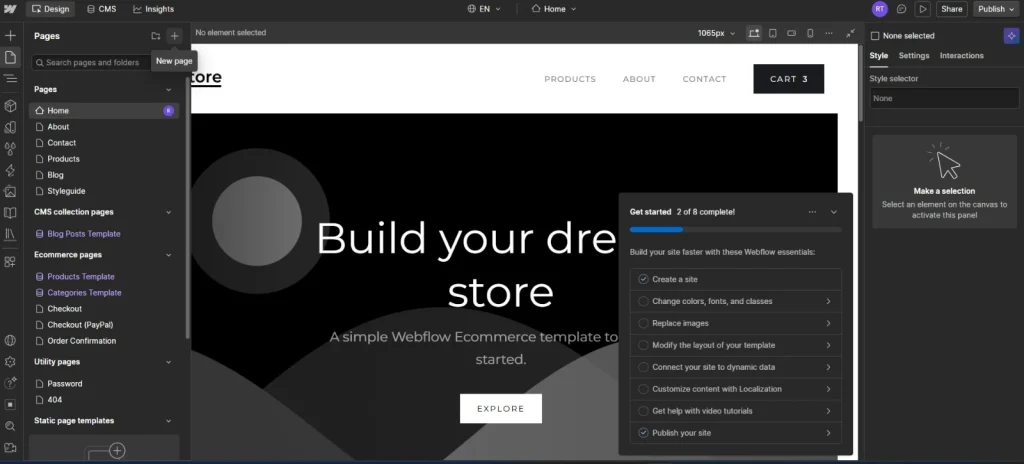Click the Get started progress bar
Screen dimensions: 1024x464
point(735,229)
